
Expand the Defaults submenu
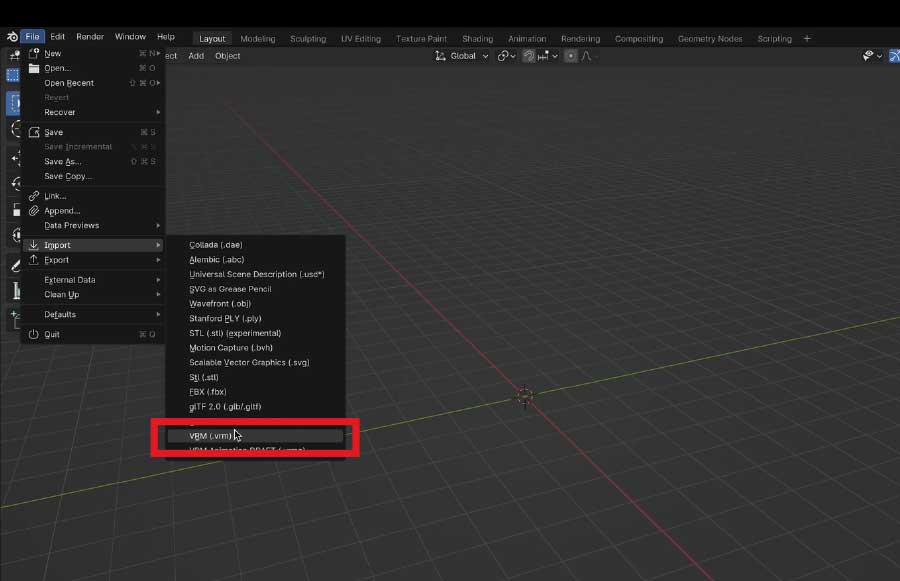click(92, 314)
